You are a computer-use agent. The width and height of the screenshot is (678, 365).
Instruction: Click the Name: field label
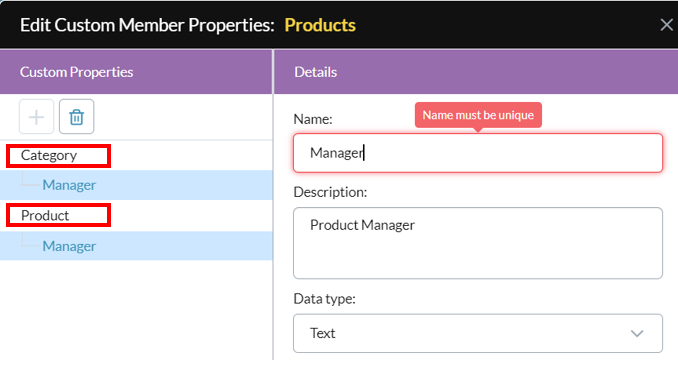(x=313, y=119)
